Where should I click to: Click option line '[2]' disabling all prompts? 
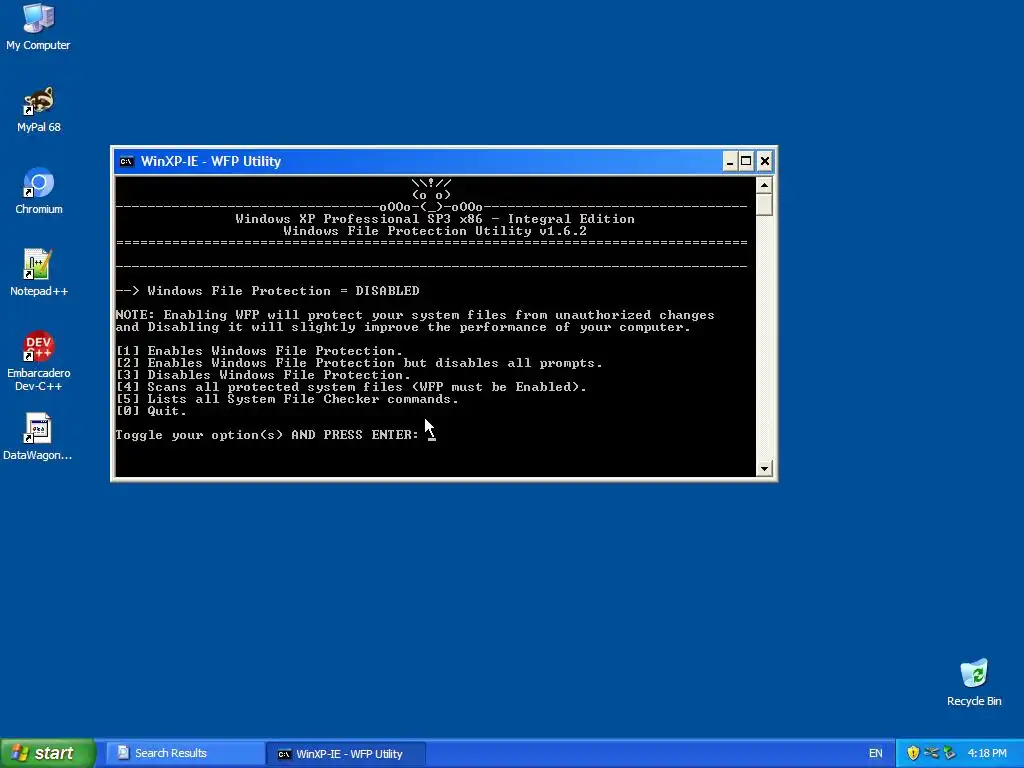(x=359, y=362)
